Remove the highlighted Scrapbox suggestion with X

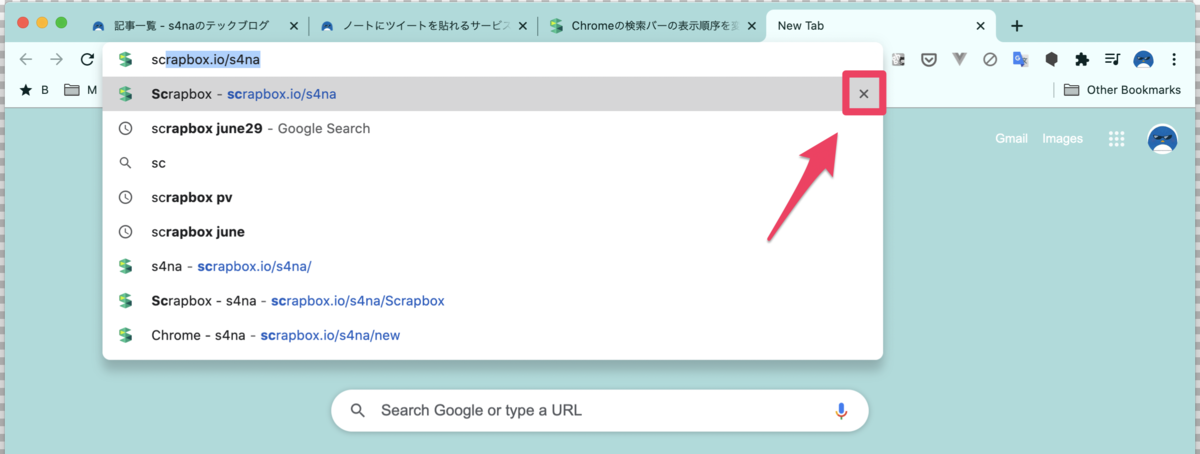click(x=864, y=94)
